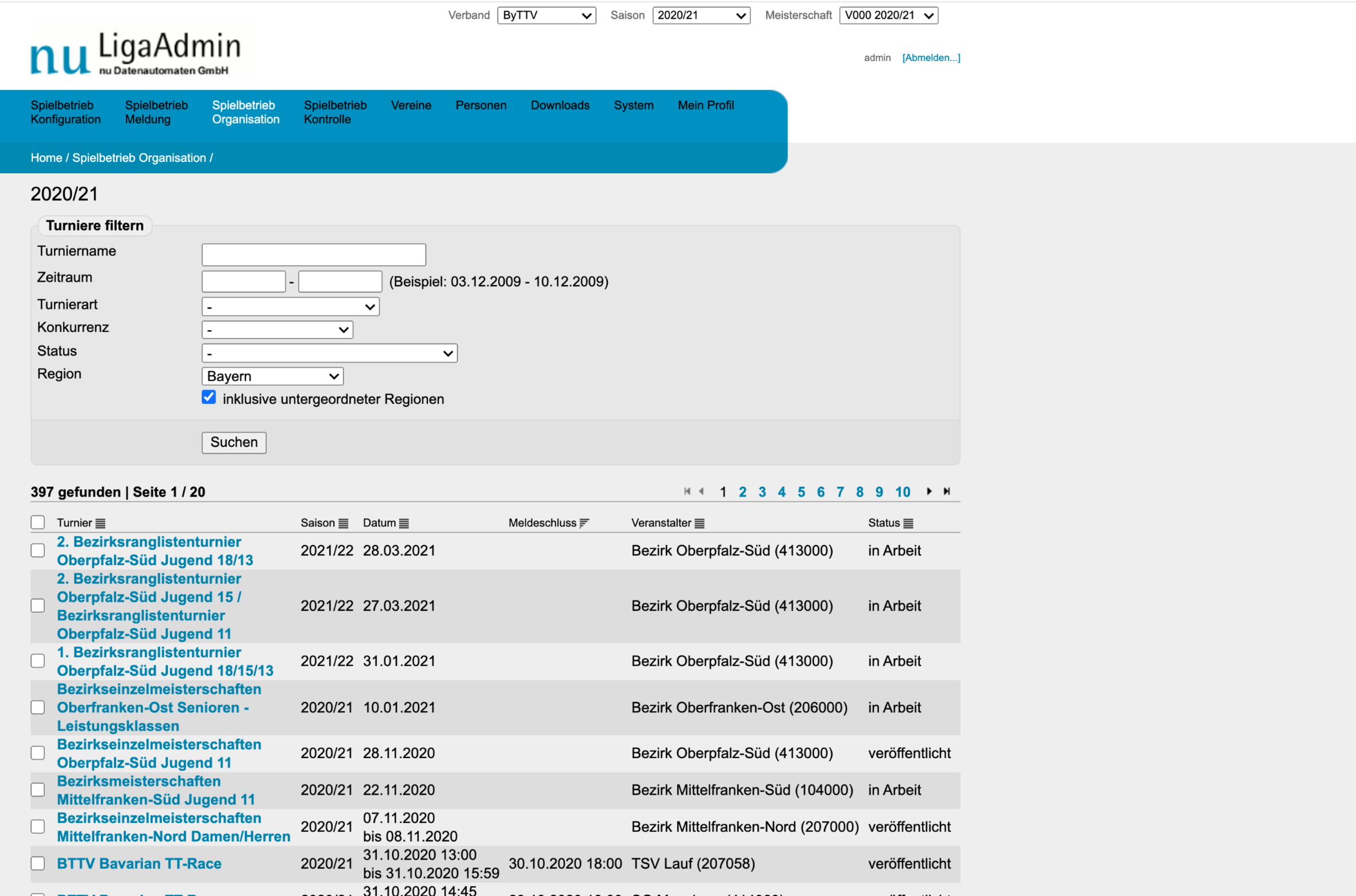1356x896 pixels.
Task: Click 'TSV Lauf (207058)' organizer cell
Action: pos(693,863)
